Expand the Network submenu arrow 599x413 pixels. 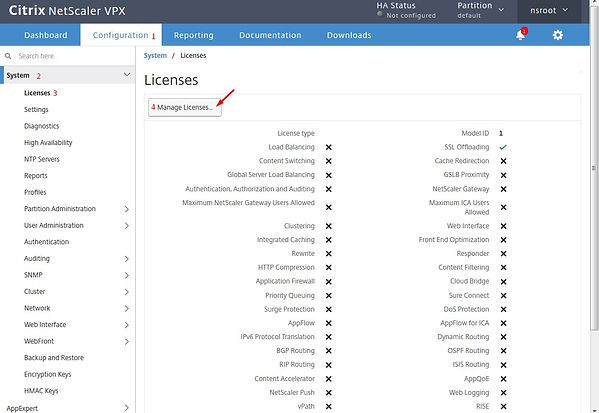(x=127, y=308)
